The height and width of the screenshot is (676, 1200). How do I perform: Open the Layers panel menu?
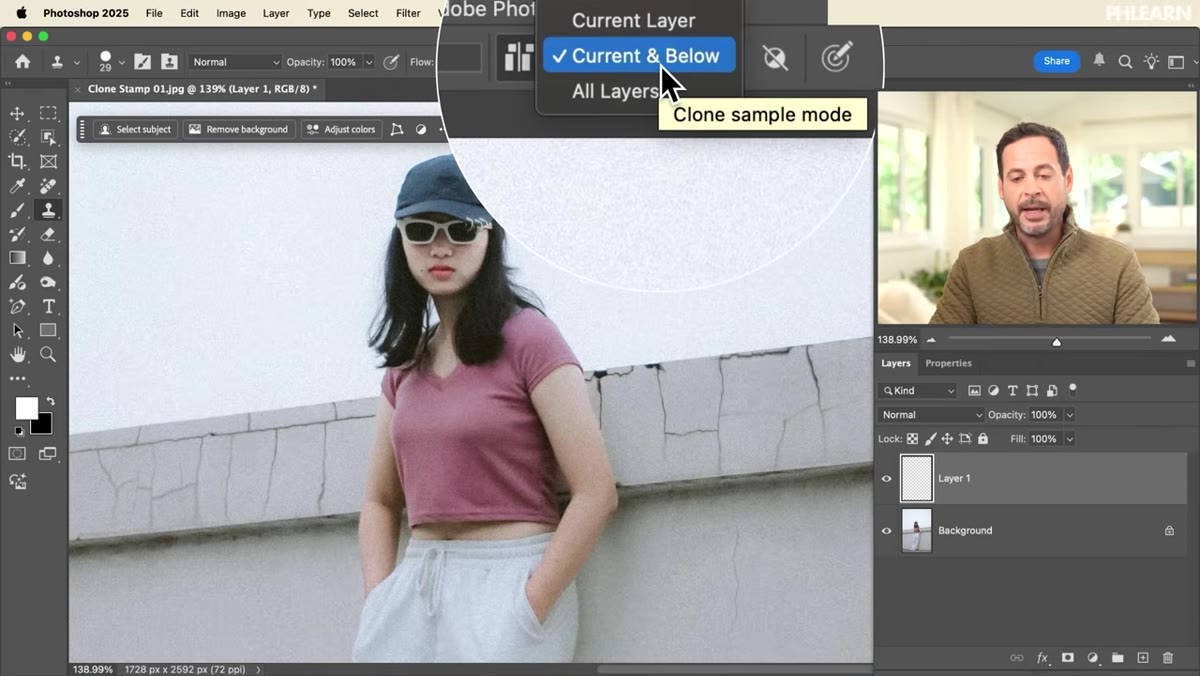1190,364
